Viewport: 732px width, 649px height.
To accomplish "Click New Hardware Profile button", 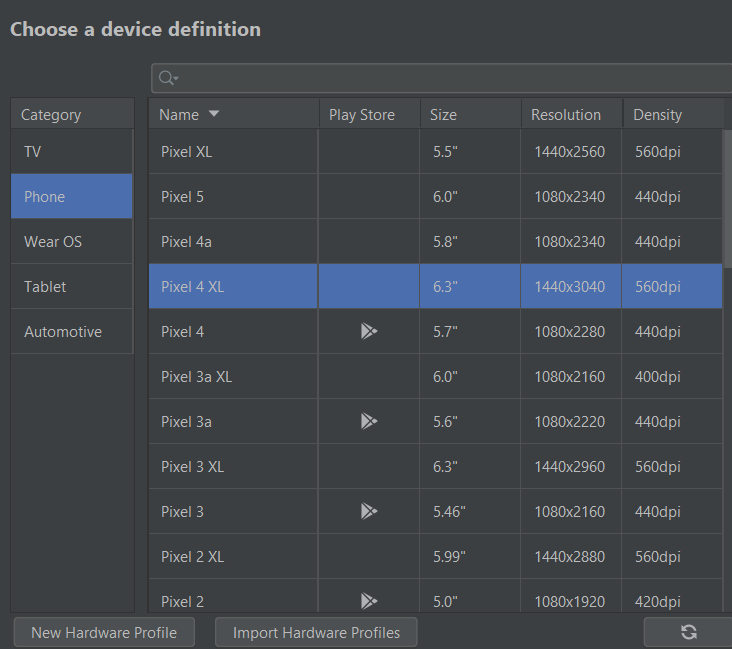I will pos(104,632).
